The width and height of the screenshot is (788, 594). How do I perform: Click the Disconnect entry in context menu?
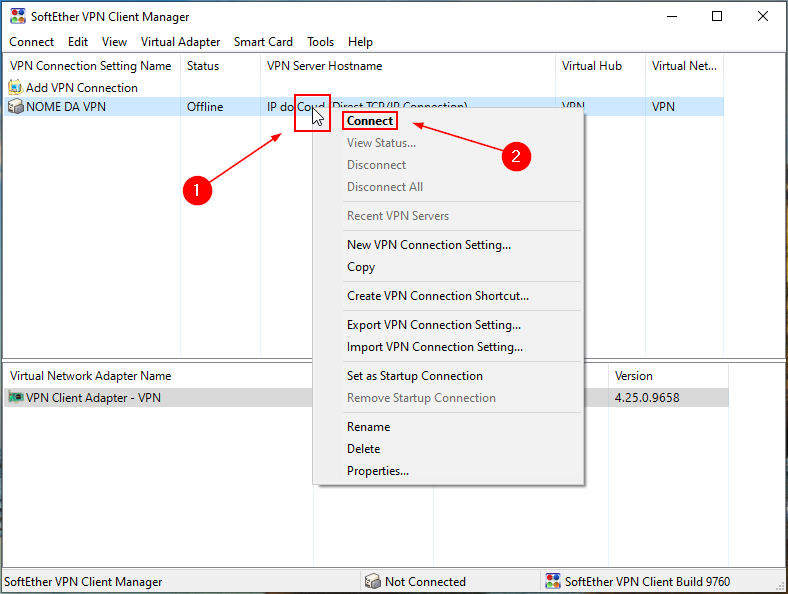[376, 165]
